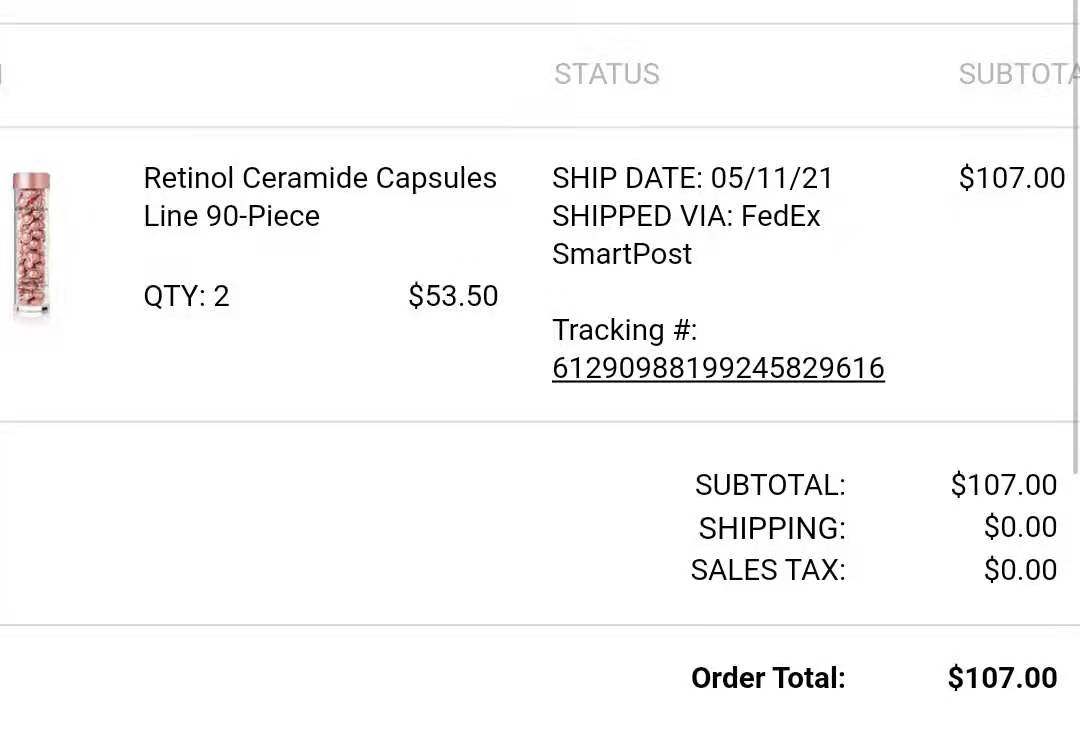Click the $0.00 sales tax amount
This screenshot has width=1080, height=740.
coord(1020,570)
